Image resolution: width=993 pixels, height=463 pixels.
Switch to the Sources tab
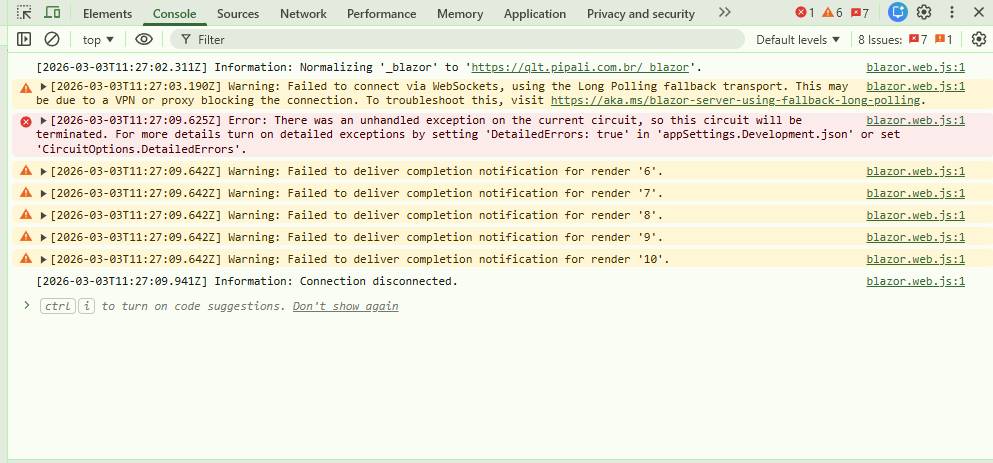click(x=237, y=14)
